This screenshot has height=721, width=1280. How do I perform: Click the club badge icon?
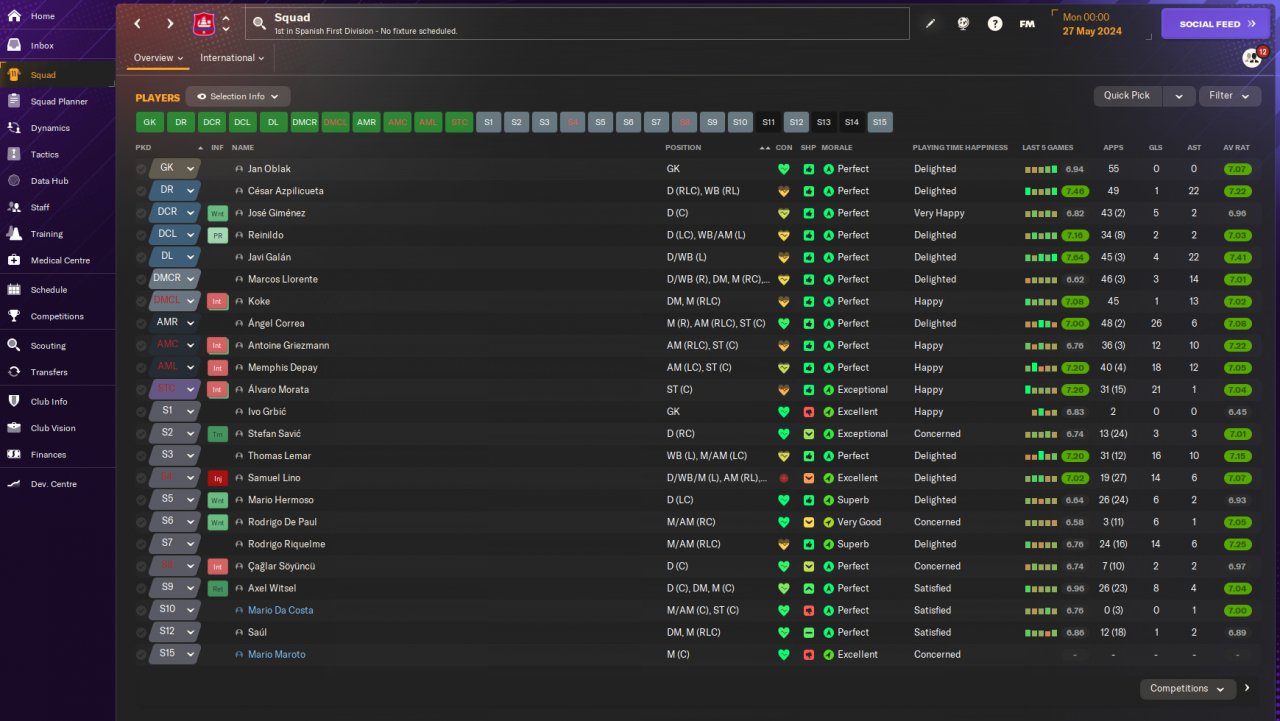click(204, 23)
